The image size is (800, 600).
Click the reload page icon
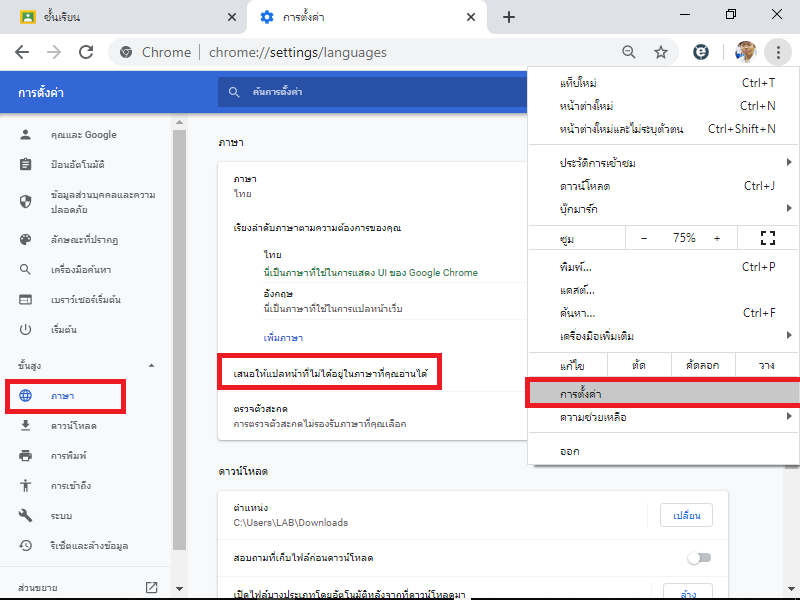pos(86,52)
